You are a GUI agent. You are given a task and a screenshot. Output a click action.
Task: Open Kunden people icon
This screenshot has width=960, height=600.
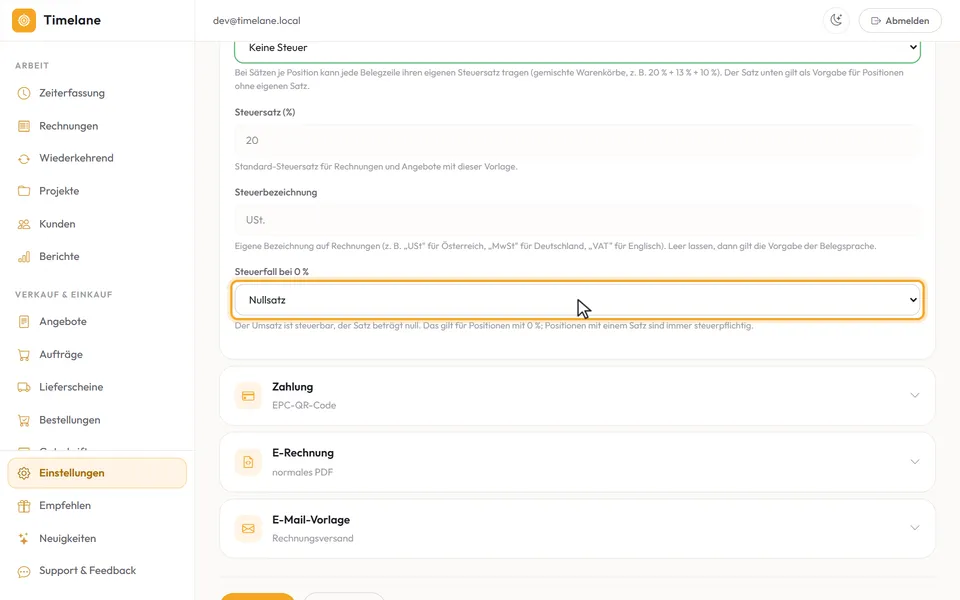click(x=24, y=224)
